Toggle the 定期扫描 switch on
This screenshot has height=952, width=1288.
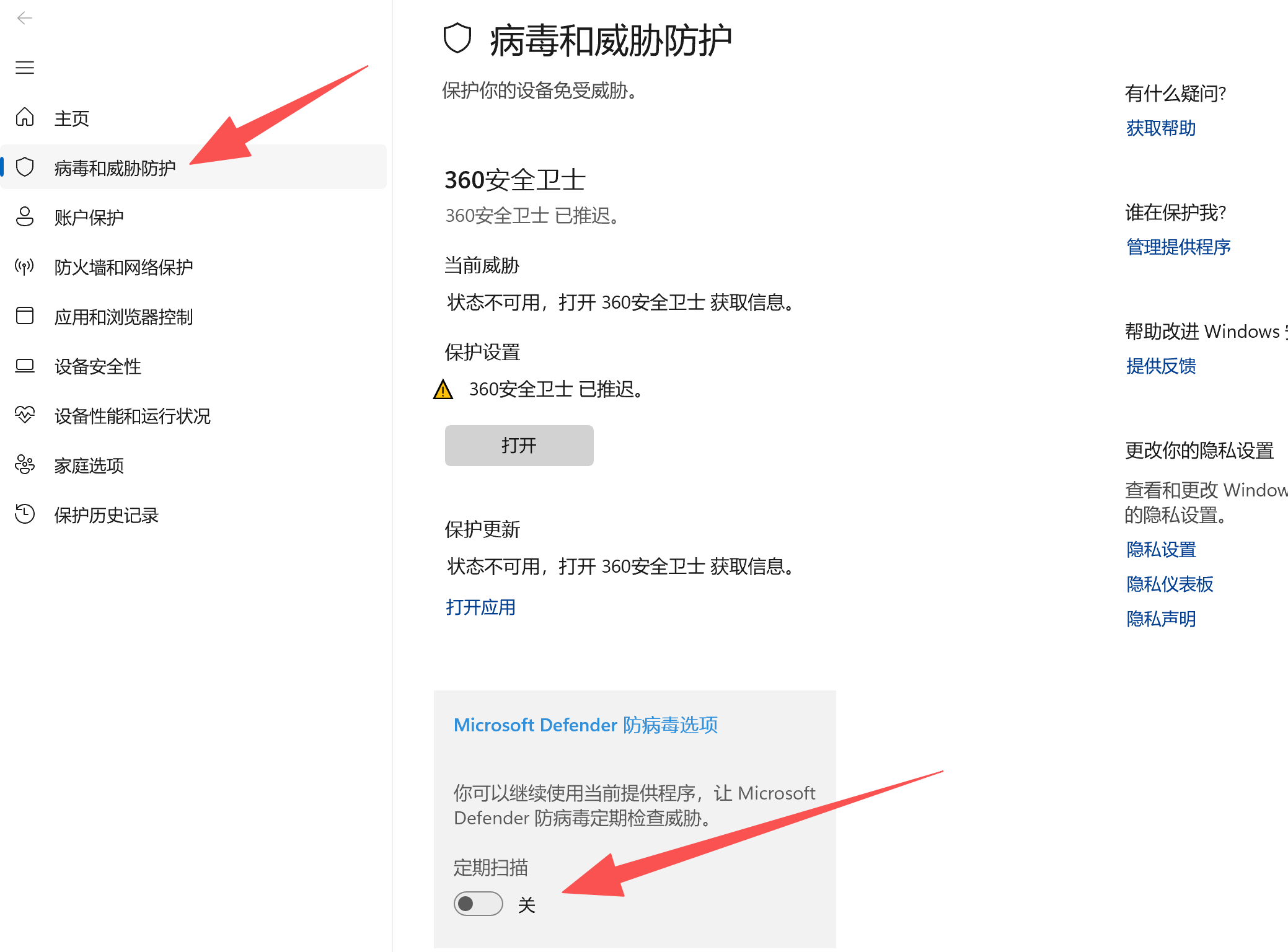(478, 904)
